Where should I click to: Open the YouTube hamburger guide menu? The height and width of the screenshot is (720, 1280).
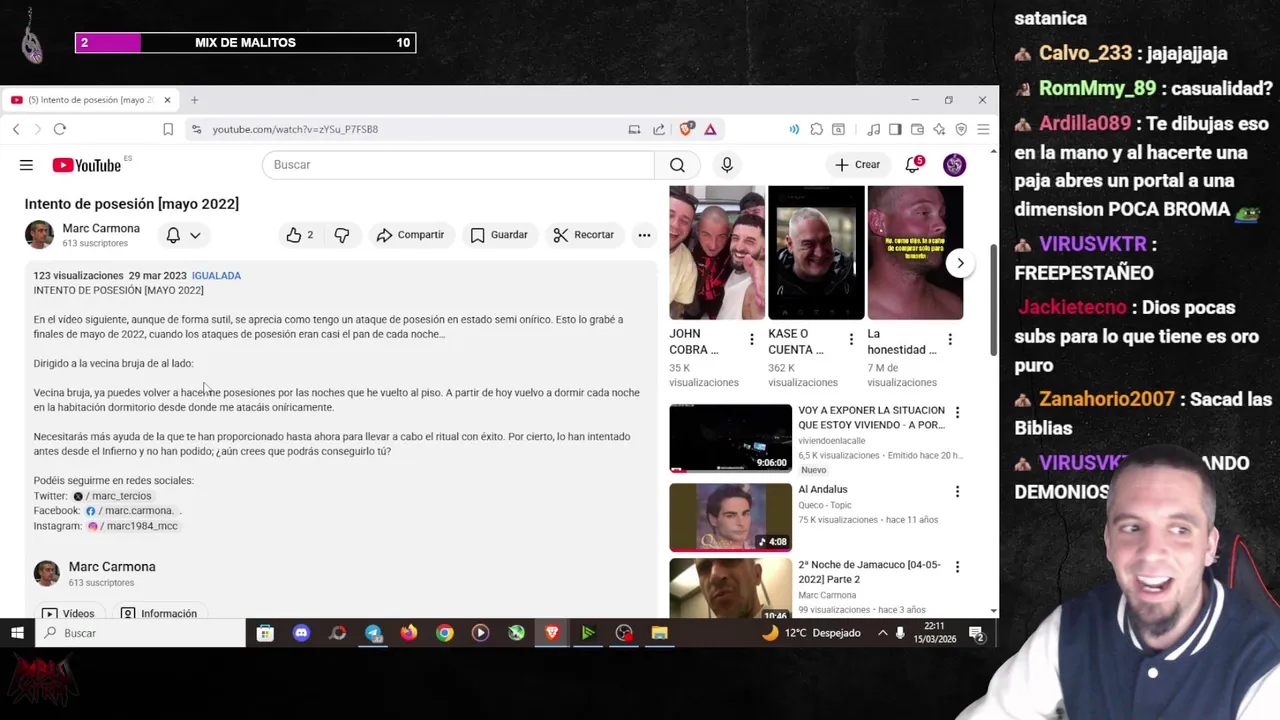coord(26,165)
